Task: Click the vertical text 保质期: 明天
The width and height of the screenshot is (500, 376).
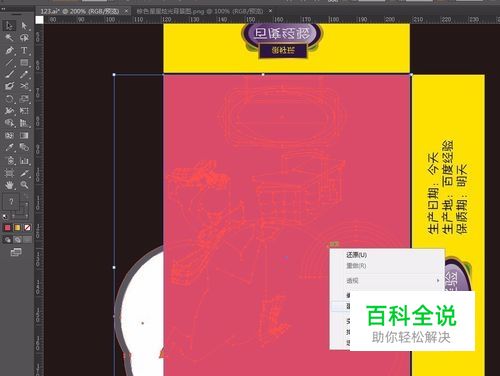Action: (462, 198)
